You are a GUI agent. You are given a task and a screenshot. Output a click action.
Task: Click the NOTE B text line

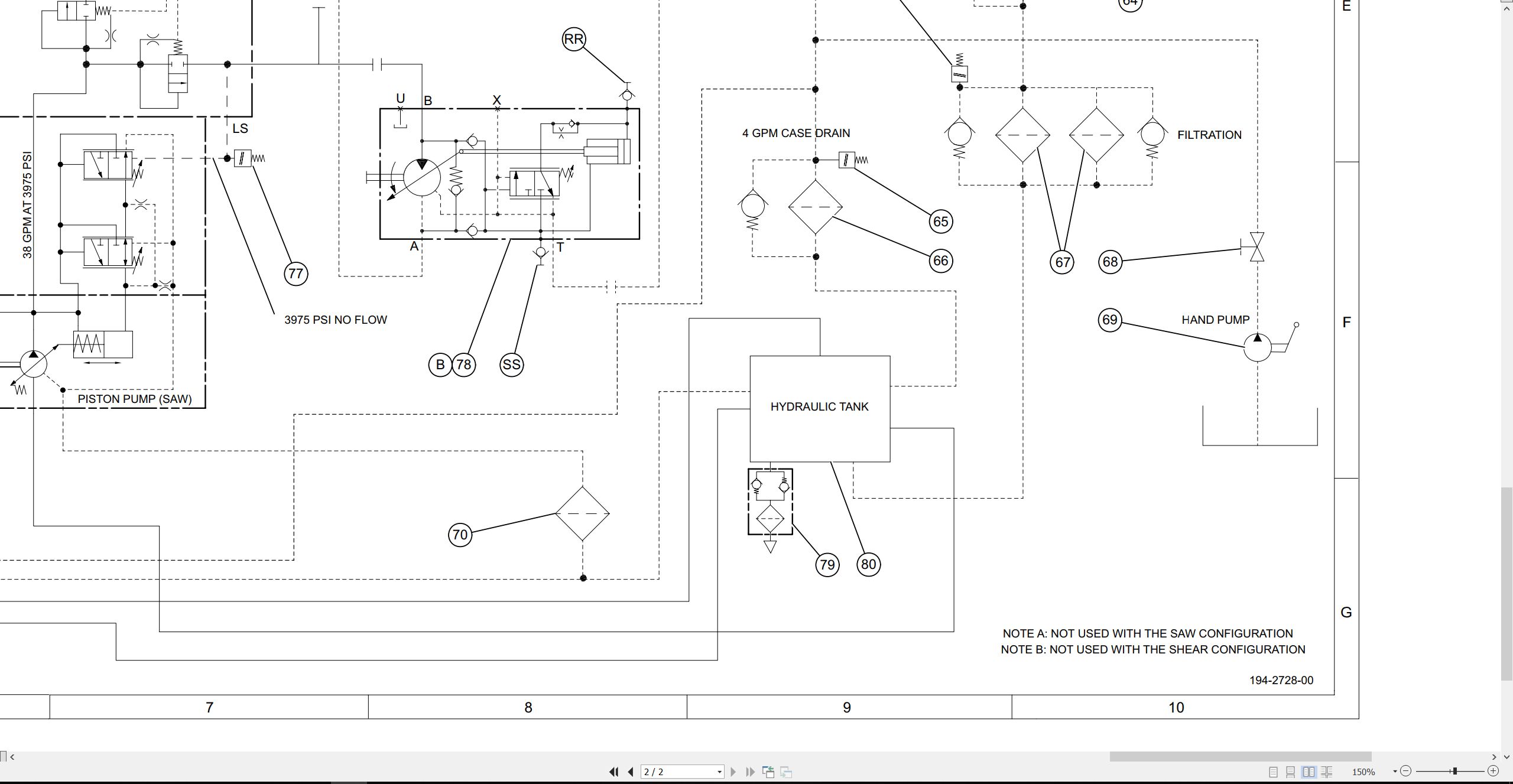[1153, 649]
